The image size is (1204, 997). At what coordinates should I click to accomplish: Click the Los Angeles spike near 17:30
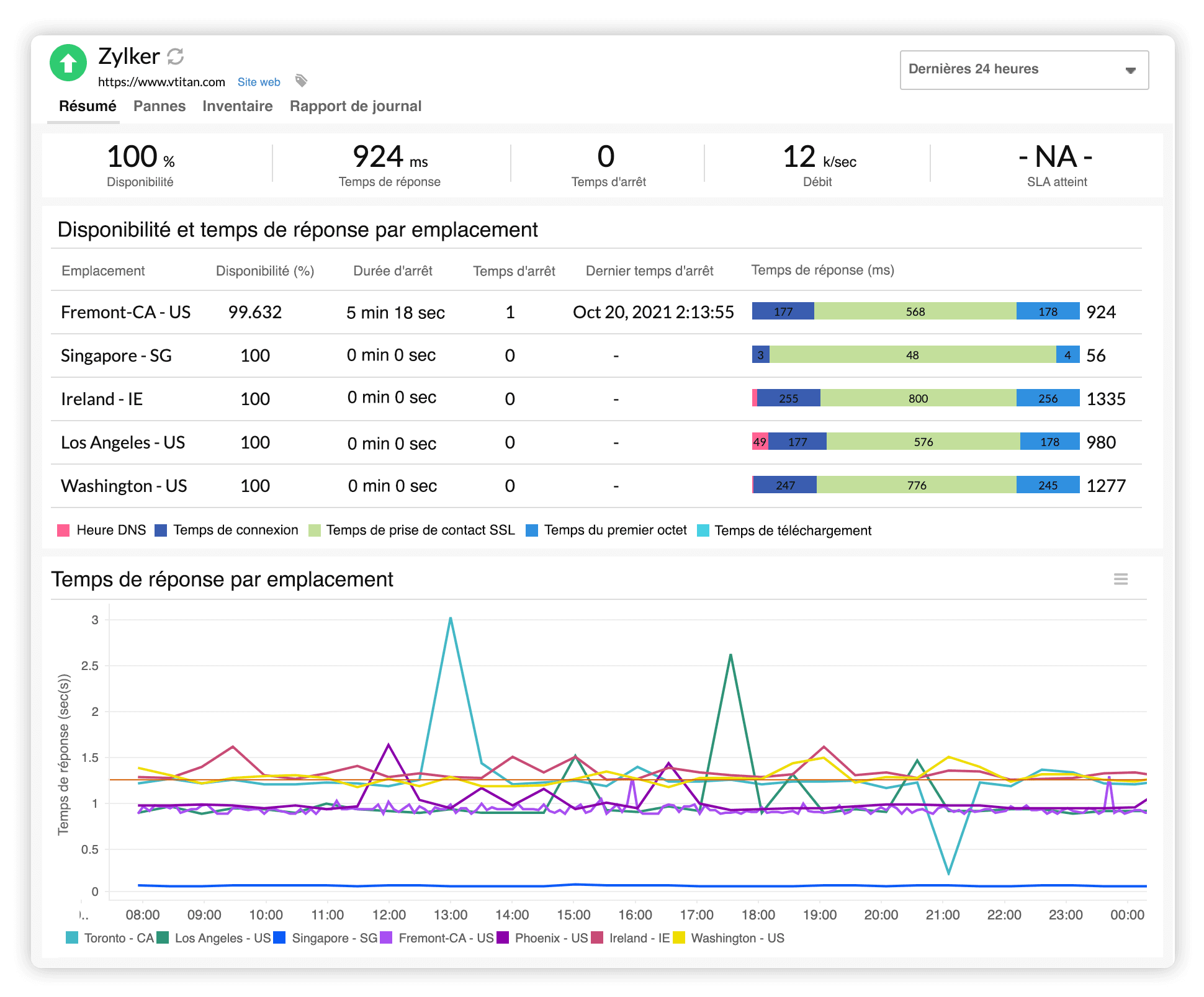tap(730, 655)
